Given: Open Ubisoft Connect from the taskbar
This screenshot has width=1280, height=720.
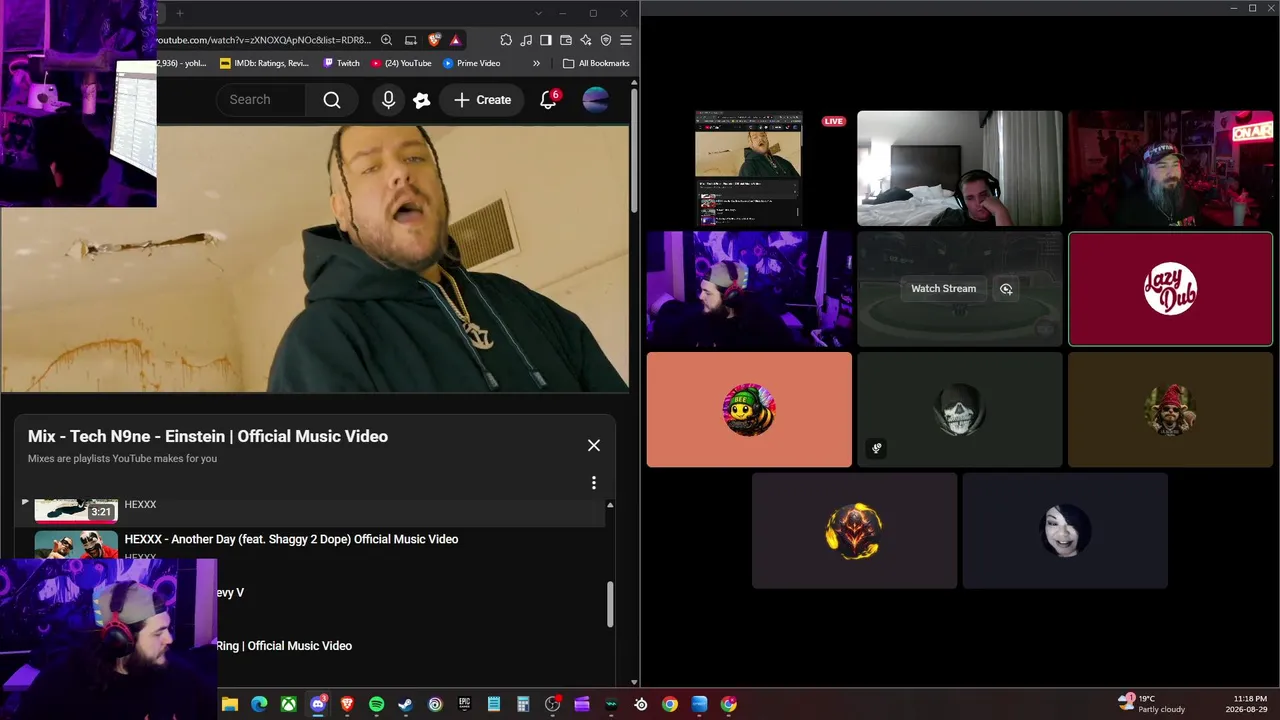Looking at the screenshot, I should (435, 704).
